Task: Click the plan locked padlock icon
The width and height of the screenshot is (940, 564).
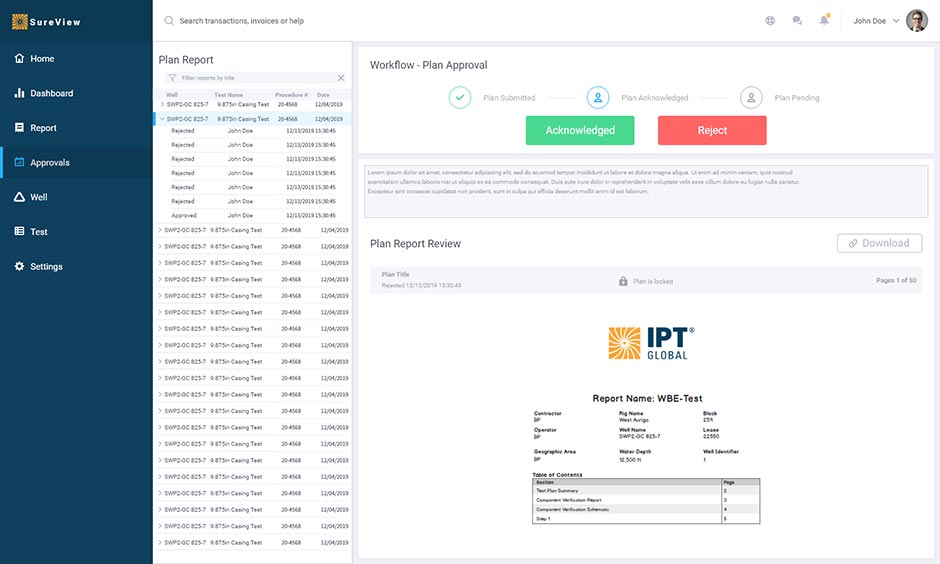Action: (x=623, y=281)
